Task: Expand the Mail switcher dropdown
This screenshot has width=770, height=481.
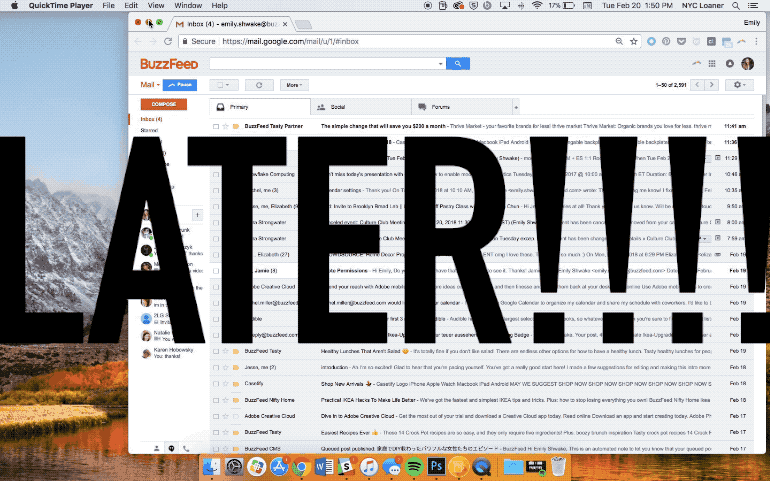Action: click(150, 85)
